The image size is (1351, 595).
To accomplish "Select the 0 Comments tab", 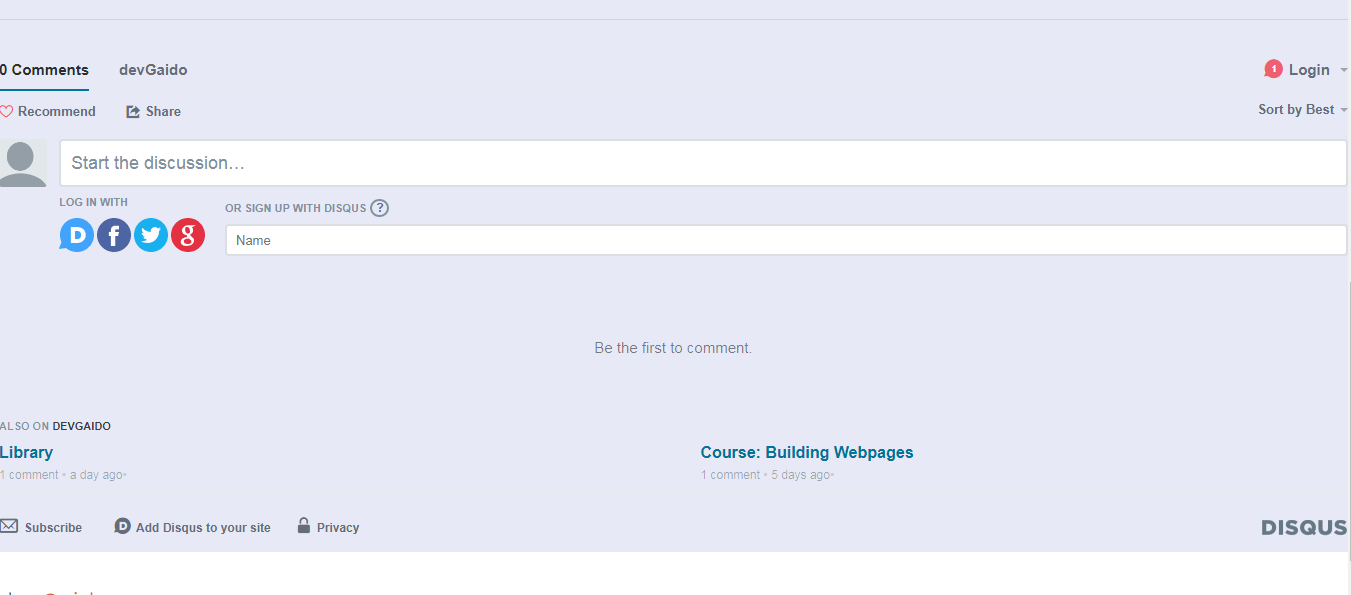I will [44, 70].
